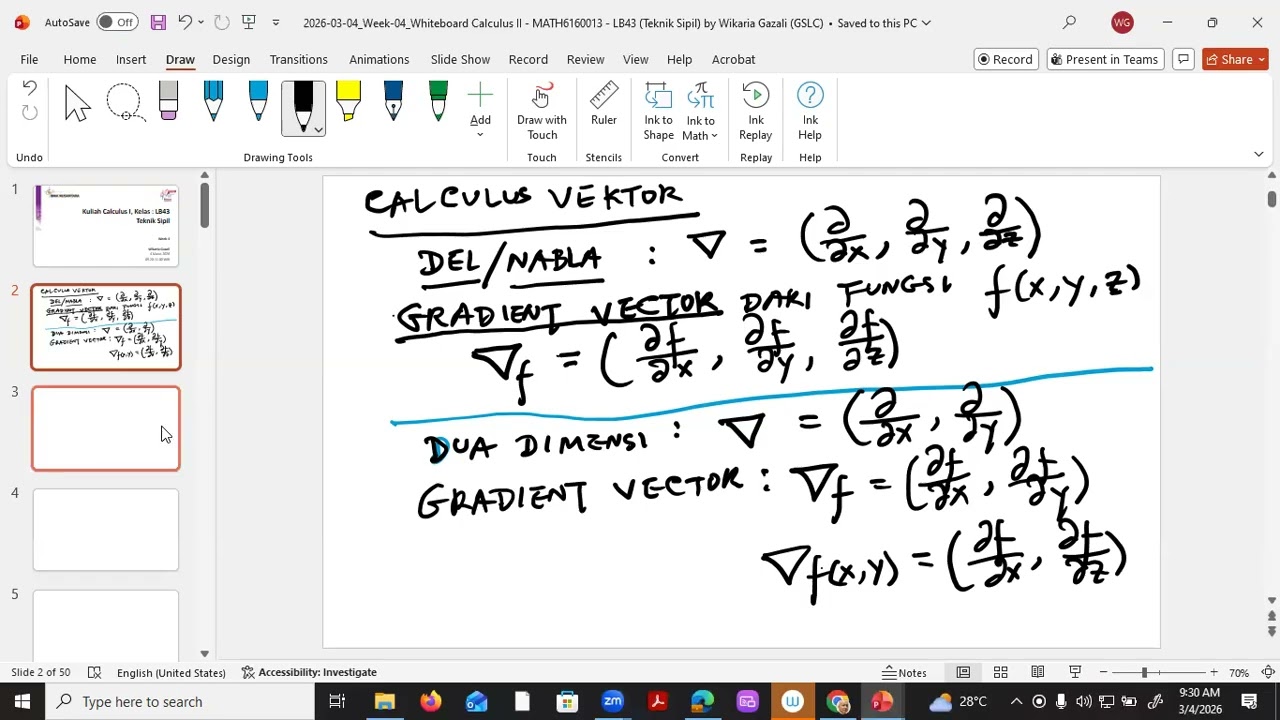Toggle the Ruler stencil
This screenshot has height=720, width=1280.
pyautogui.click(x=603, y=104)
